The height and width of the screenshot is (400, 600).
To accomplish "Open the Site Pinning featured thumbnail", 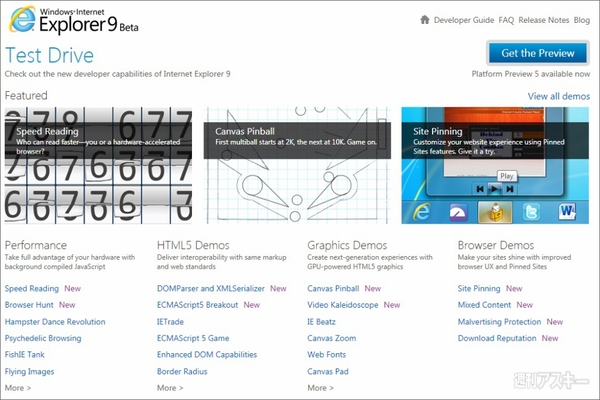I will tap(495, 165).
